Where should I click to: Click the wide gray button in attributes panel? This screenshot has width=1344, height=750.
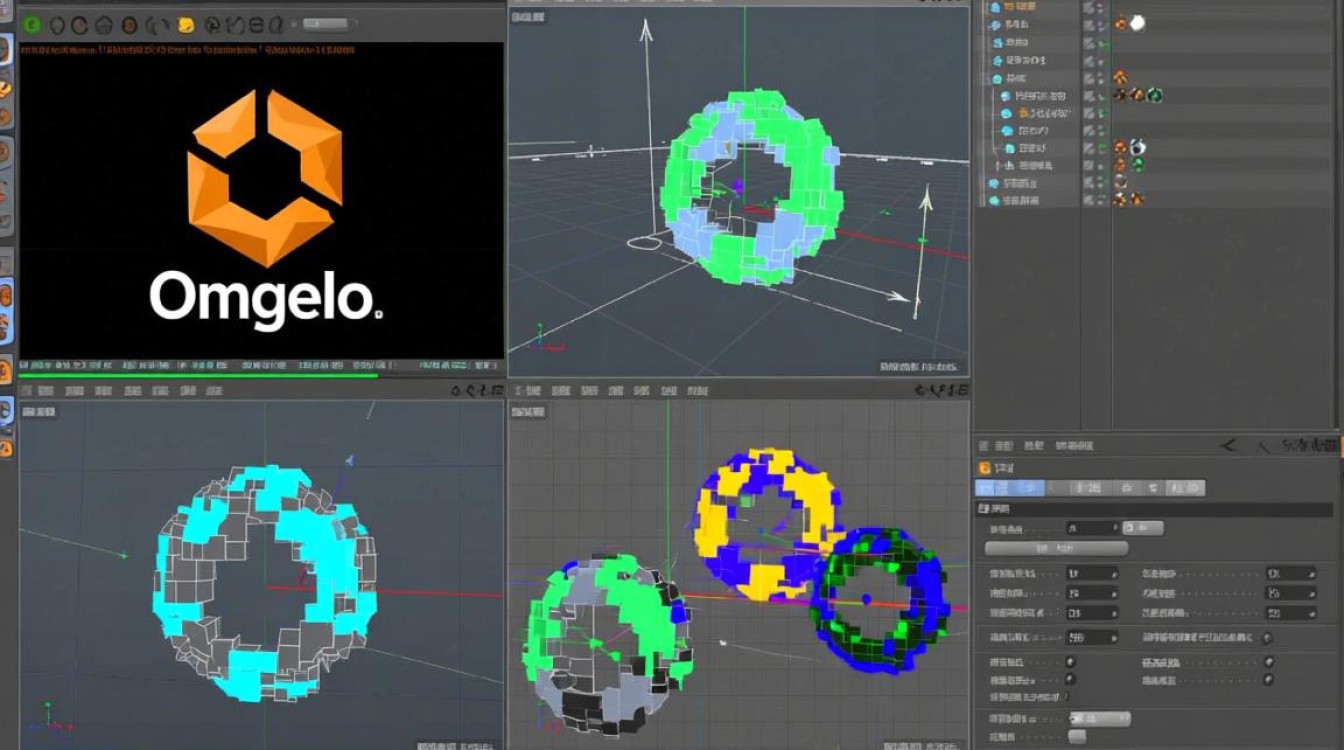1056,549
